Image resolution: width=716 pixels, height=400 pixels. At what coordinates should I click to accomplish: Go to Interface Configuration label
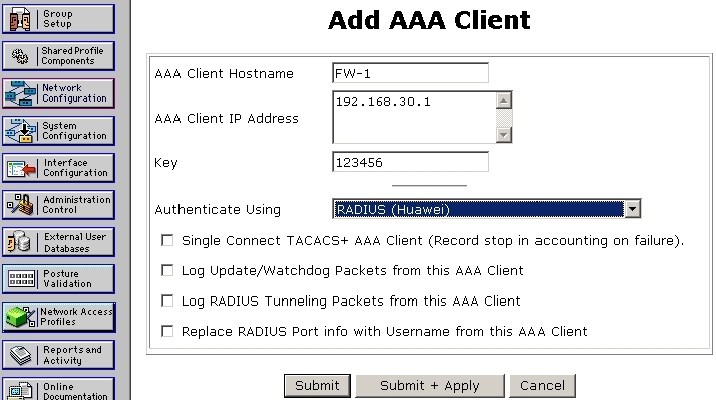(75, 168)
